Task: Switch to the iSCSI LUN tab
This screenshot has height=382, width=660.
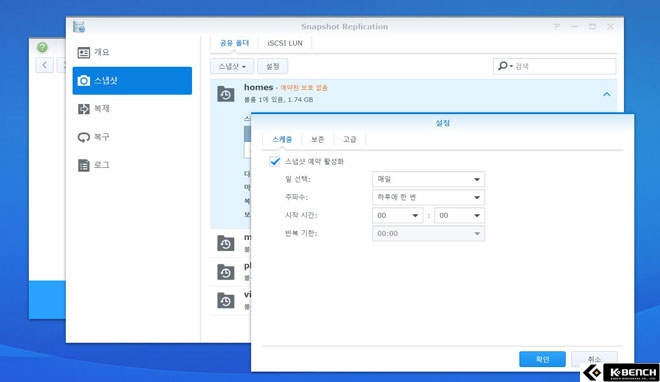Action: coord(285,43)
